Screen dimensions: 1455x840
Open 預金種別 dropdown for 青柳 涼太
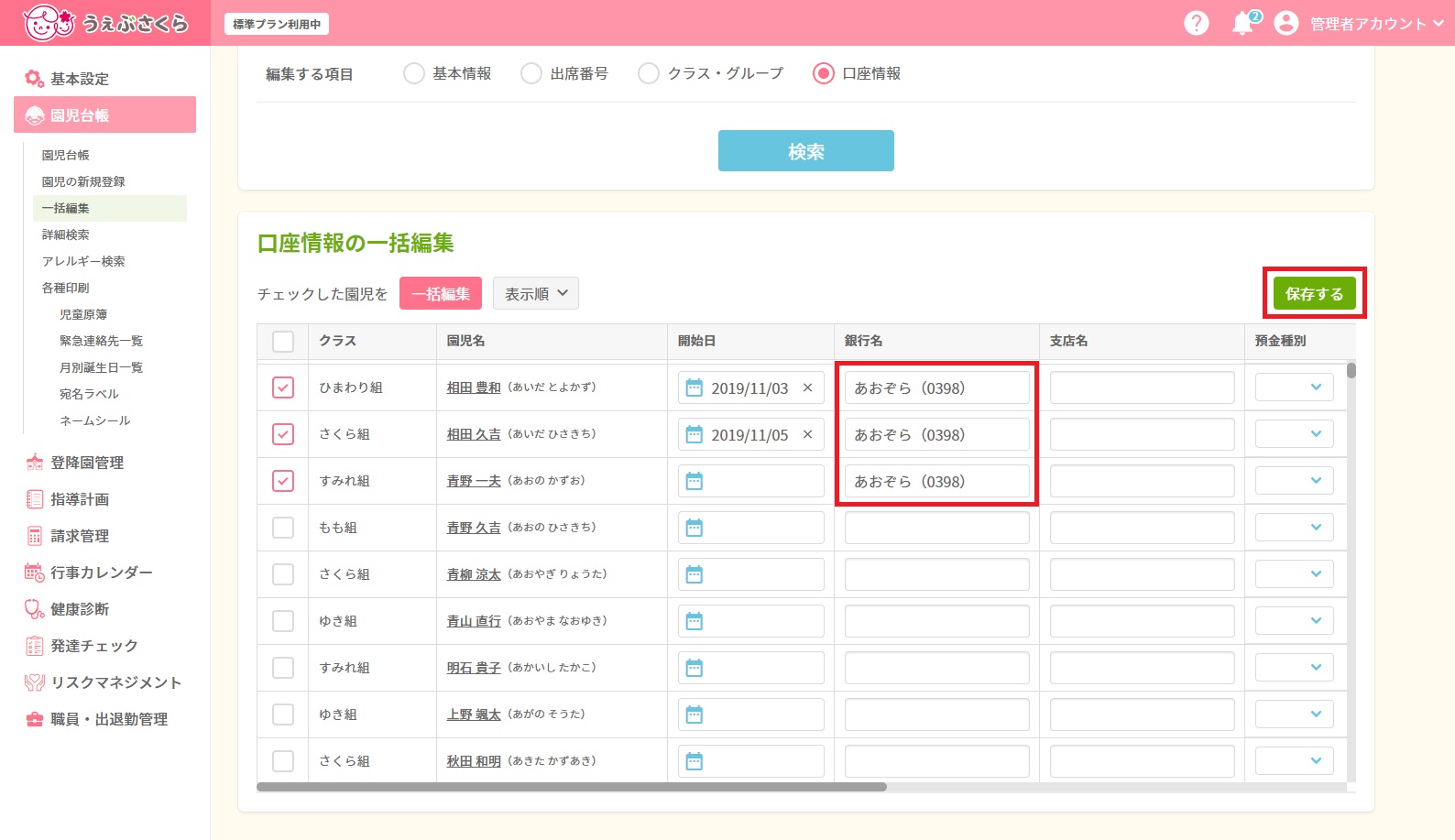(1294, 574)
